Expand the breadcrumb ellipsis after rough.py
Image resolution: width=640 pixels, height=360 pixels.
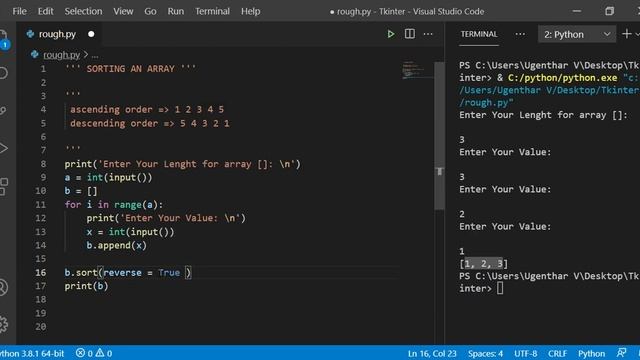95,55
